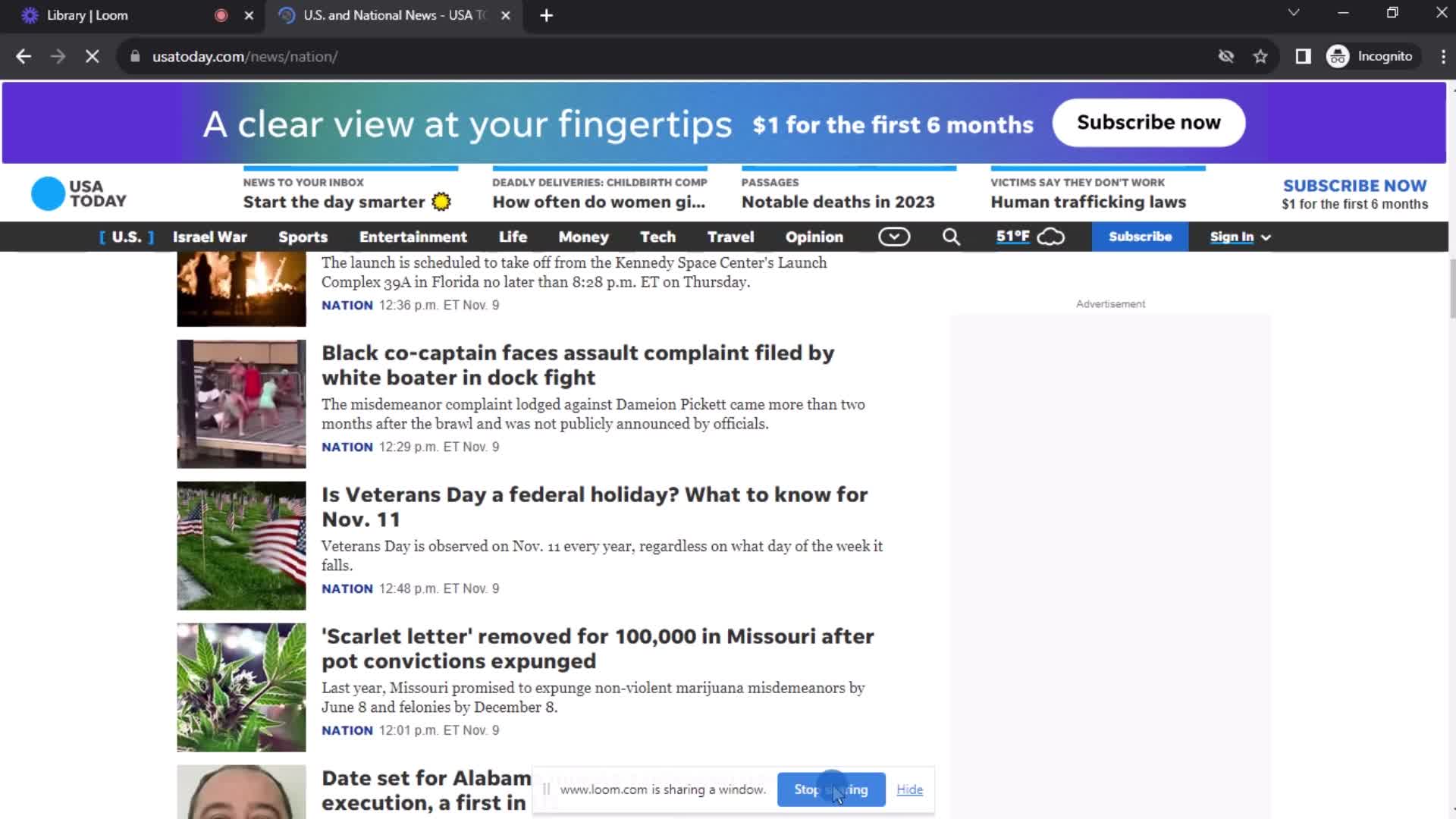Click the browser extensions puzzle icon

pos(1303,55)
